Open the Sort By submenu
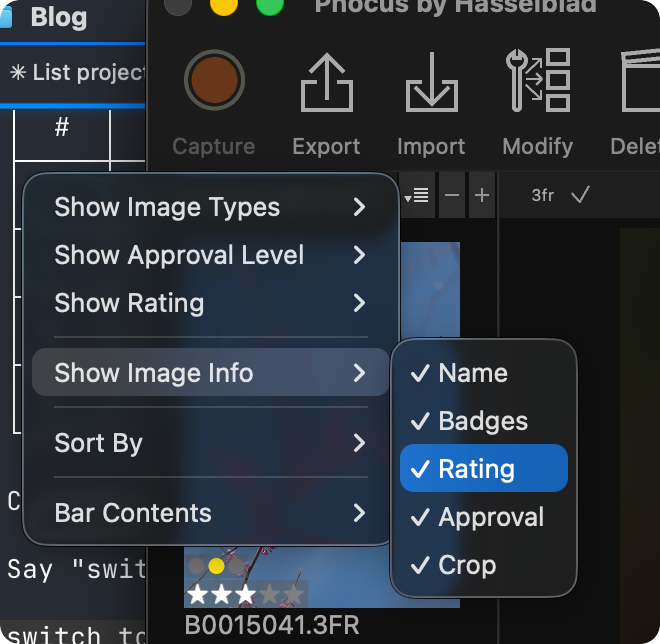This screenshot has height=644, width=660. 210,443
